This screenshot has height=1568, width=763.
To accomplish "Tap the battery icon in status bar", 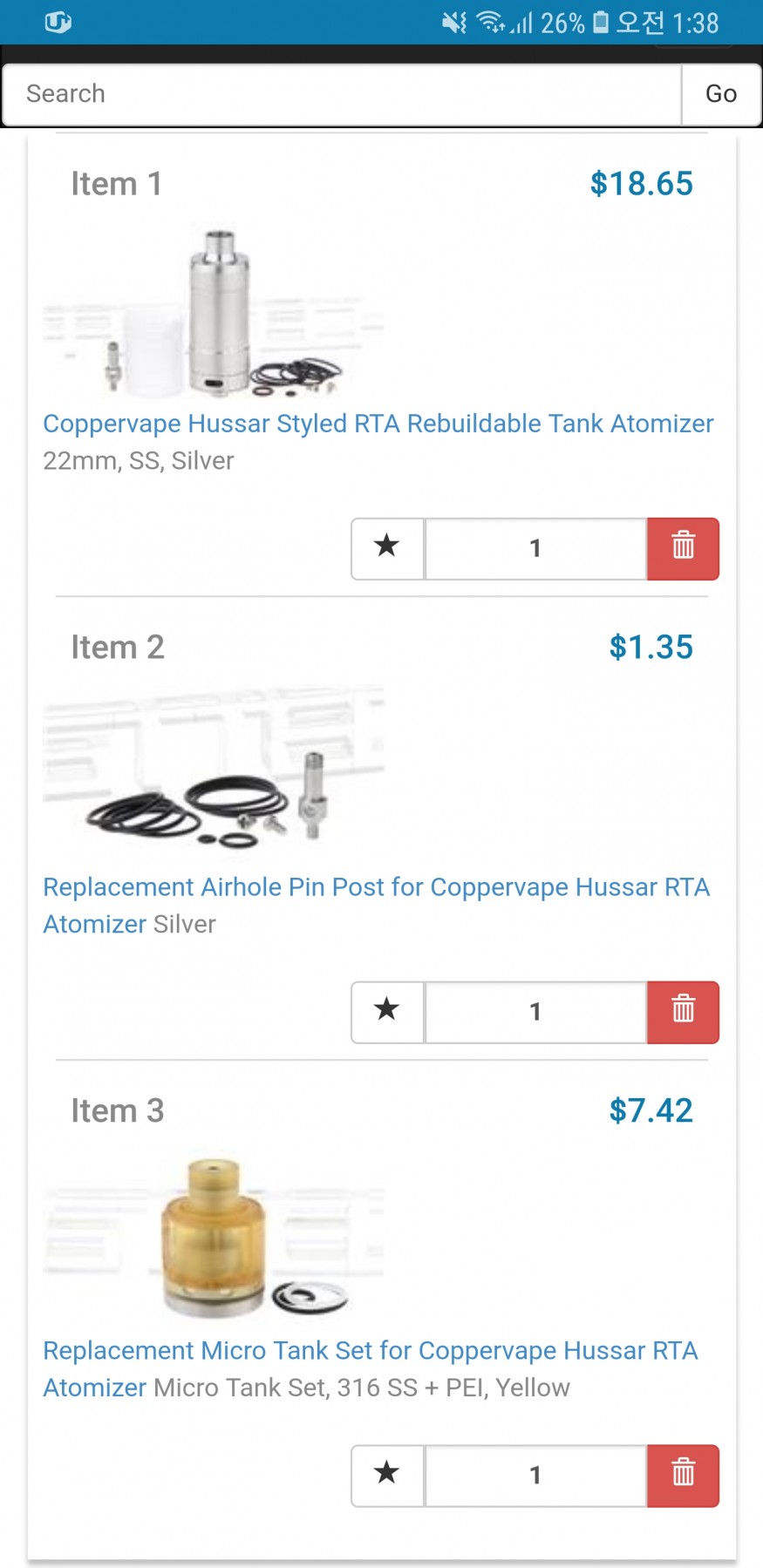I will 601,22.
